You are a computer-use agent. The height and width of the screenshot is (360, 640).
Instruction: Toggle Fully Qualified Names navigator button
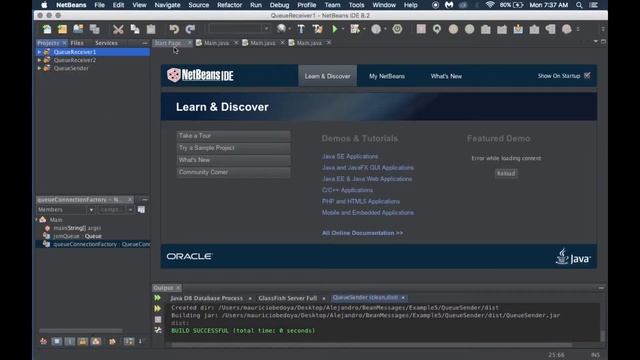pos(112,341)
